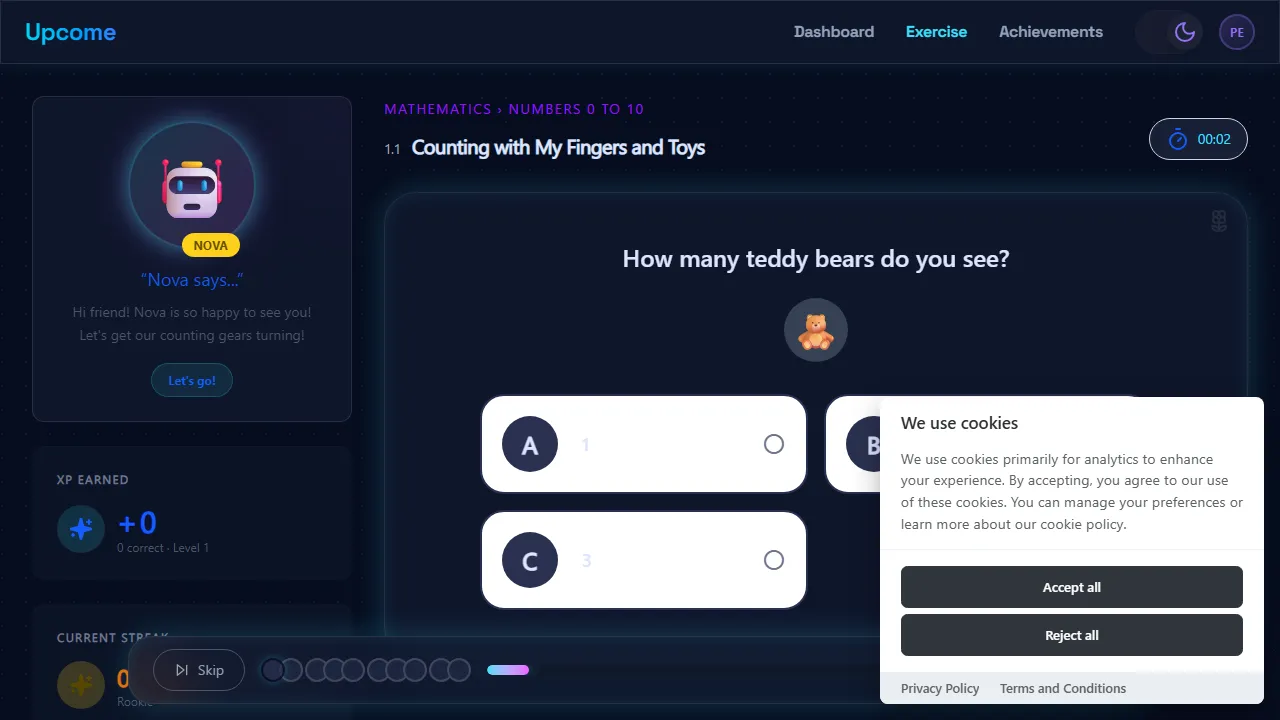Click the first highlighted progress dot
This screenshot has height=720, width=1280.
click(x=273, y=670)
